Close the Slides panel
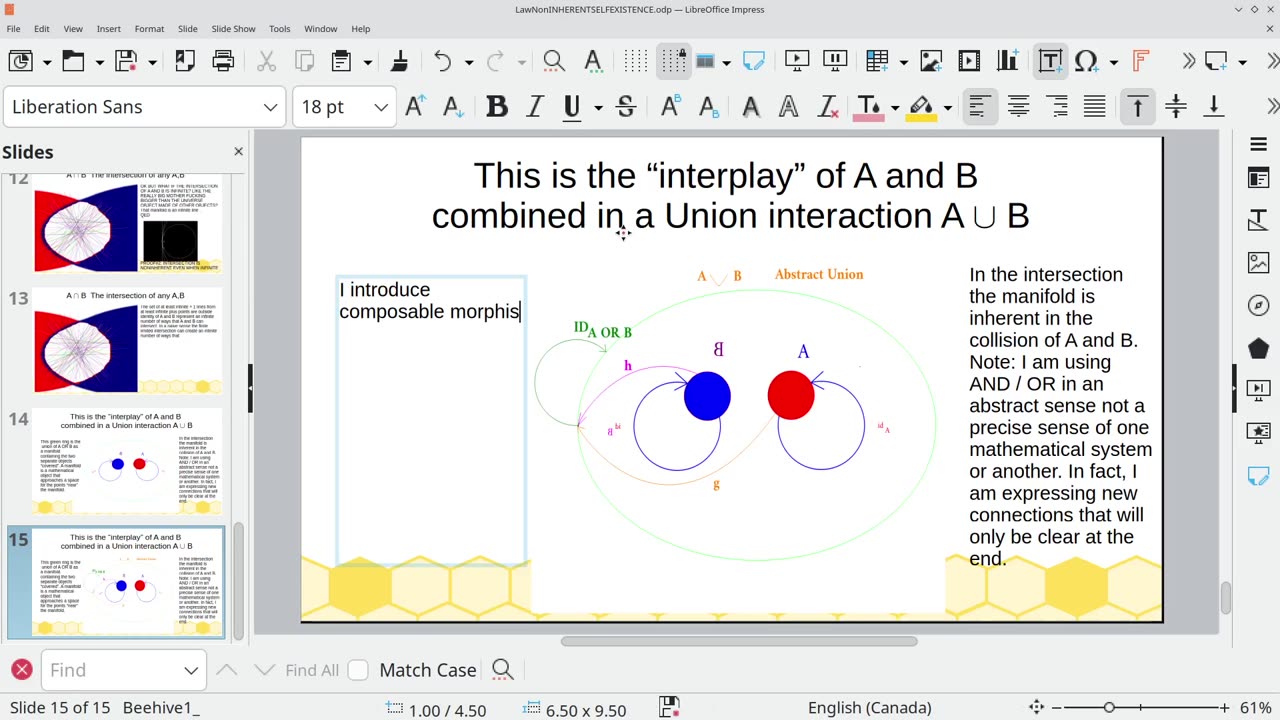1280x720 pixels. [x=238, y=151]
